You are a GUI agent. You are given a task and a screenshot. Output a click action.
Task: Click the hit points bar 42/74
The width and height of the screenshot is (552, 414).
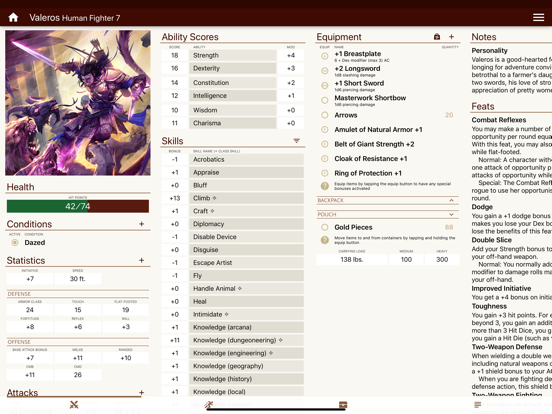pyautogui.click(x=78, y=206)
